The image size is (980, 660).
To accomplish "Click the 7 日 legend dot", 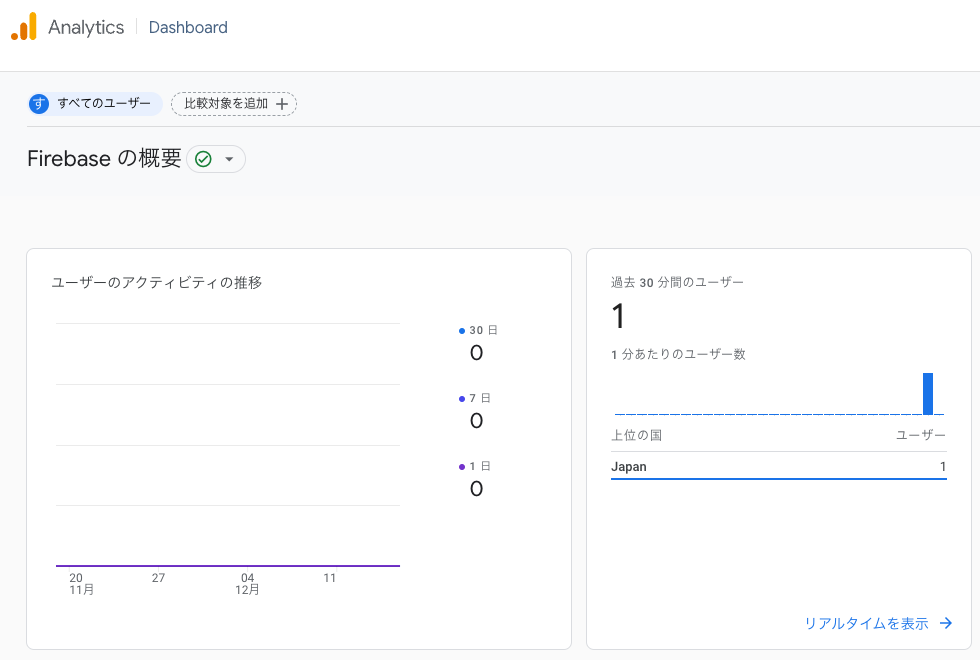I will (x=461, y=398).
